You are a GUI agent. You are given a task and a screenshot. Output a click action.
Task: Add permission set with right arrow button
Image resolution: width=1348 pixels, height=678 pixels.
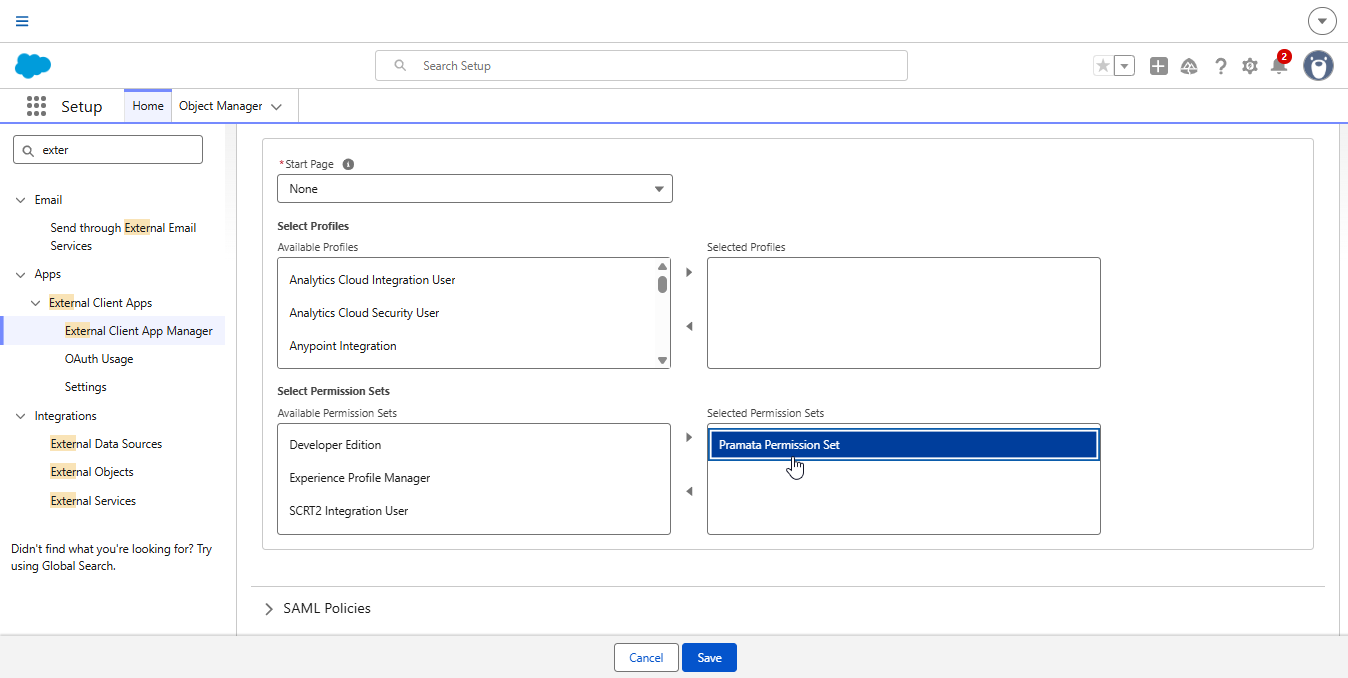click(x=689, y=437)
